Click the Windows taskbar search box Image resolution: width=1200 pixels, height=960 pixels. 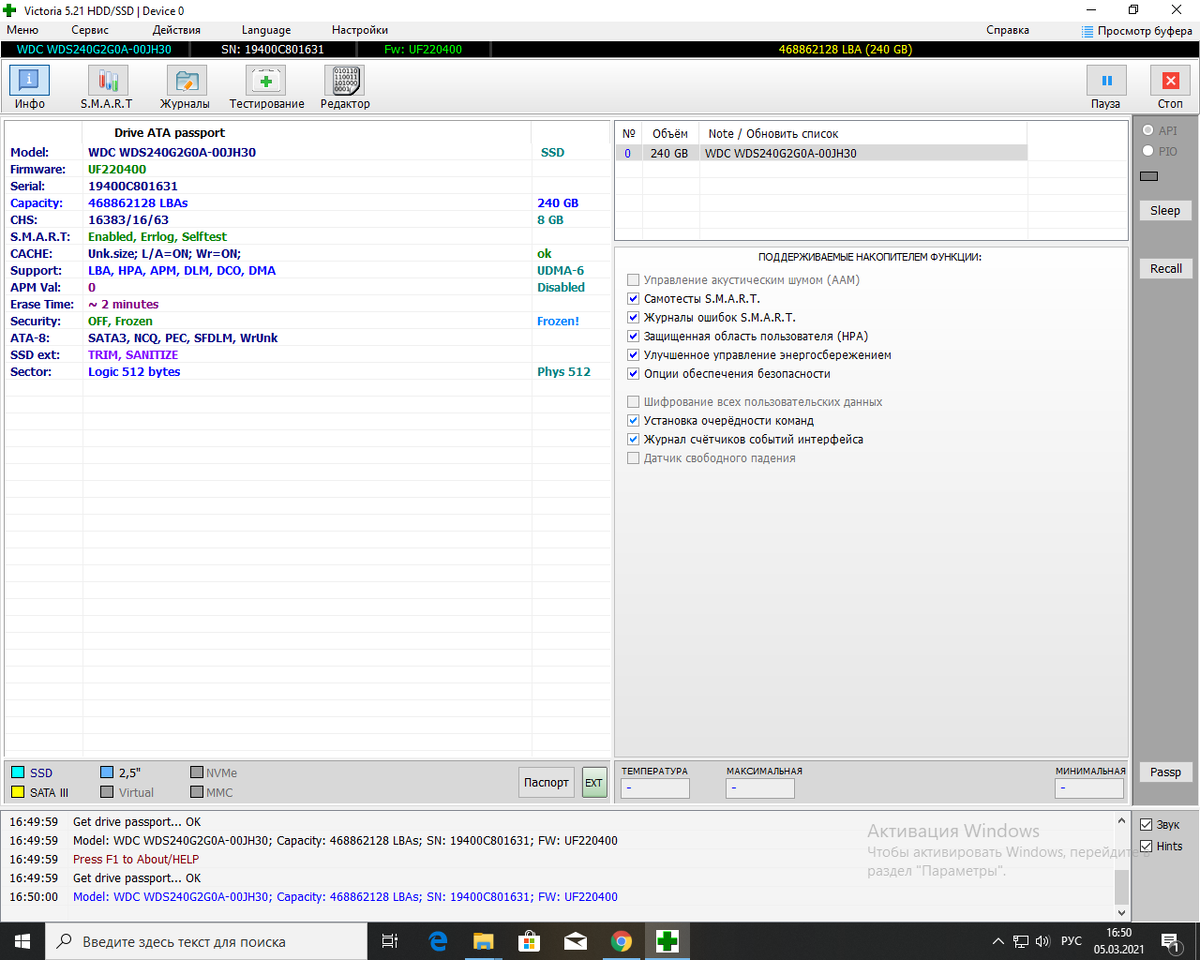[206, 941]
